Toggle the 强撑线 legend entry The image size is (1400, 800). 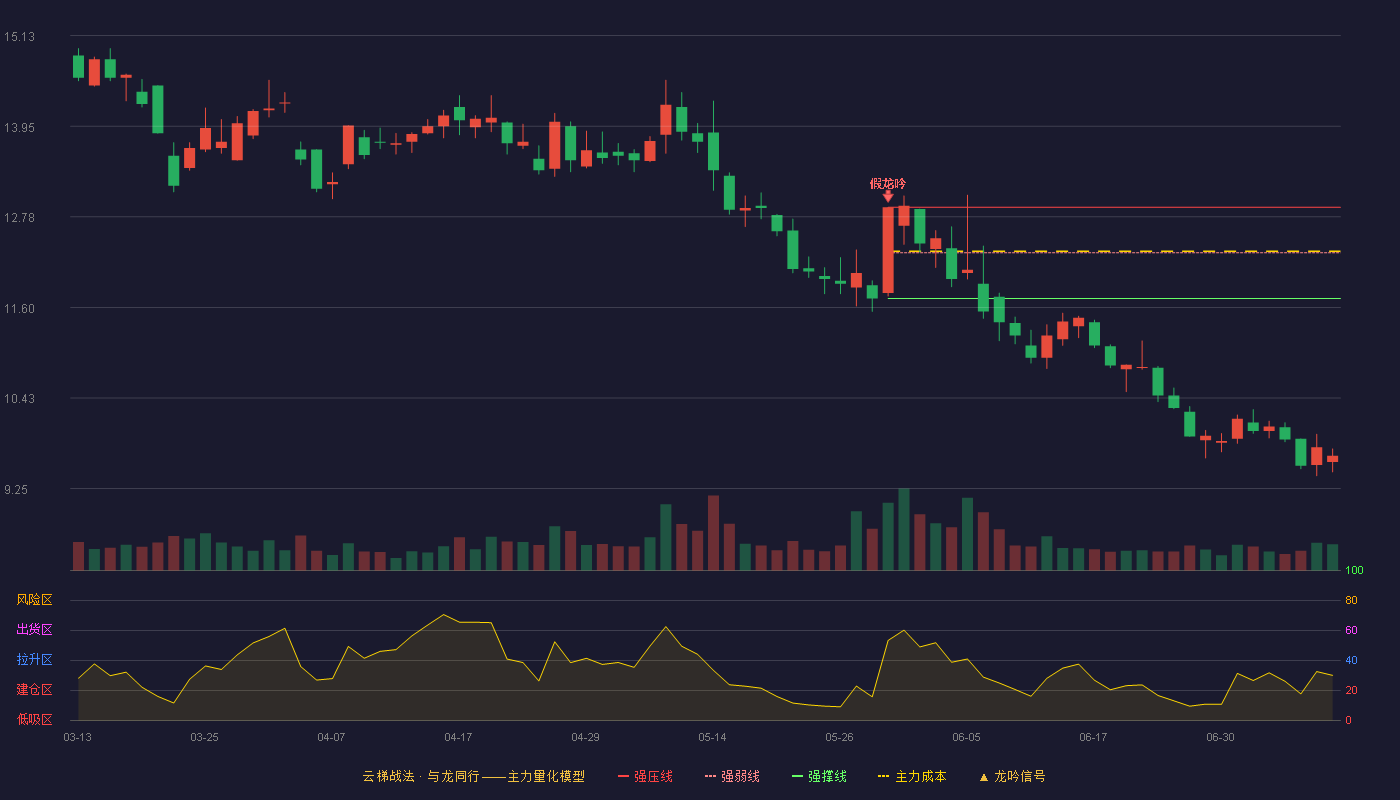coord(819,776)
